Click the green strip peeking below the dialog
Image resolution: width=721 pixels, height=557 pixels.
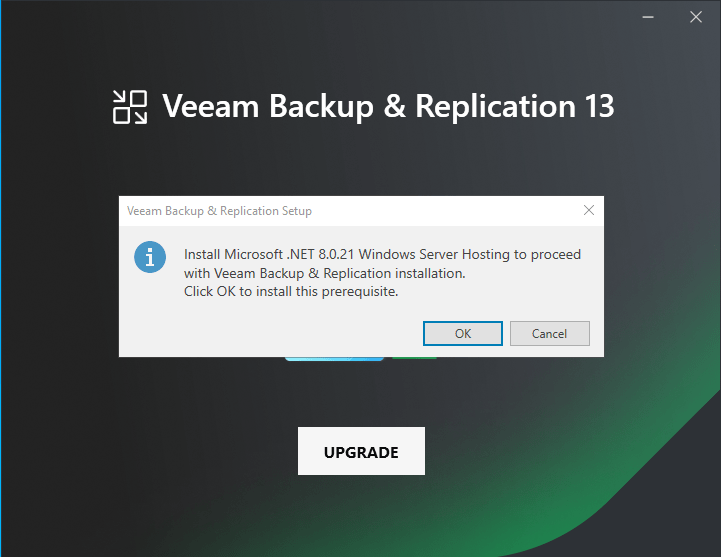pyautogui.click(x=414, y=358)
